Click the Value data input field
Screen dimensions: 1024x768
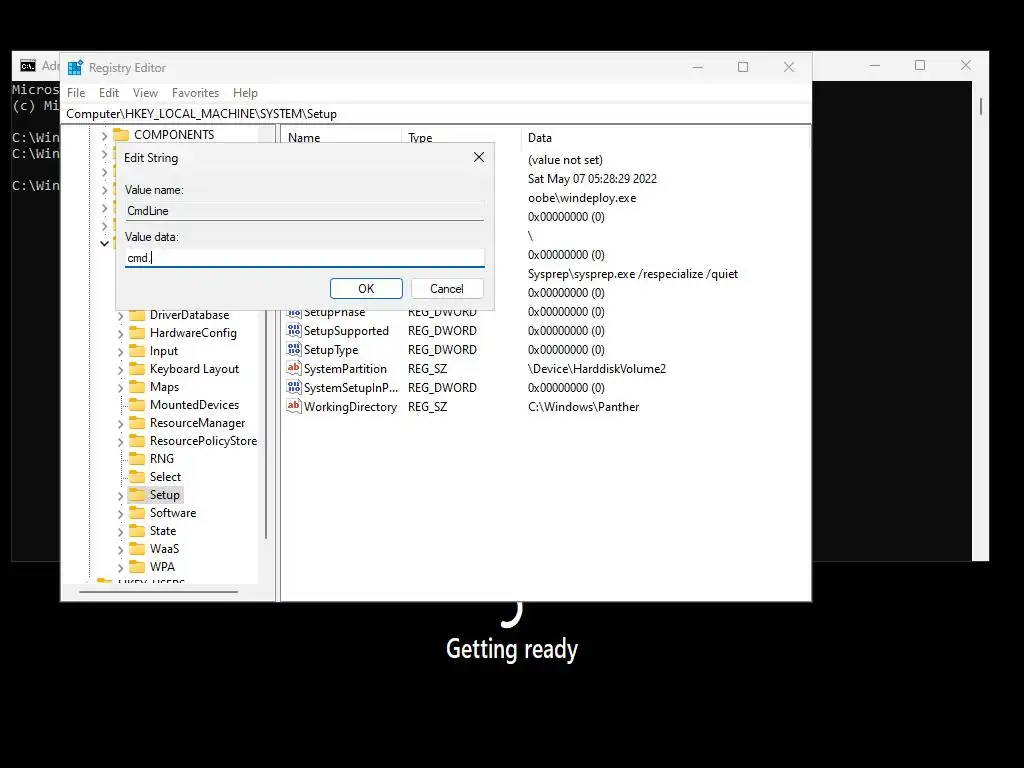click(x=305, y=258)
